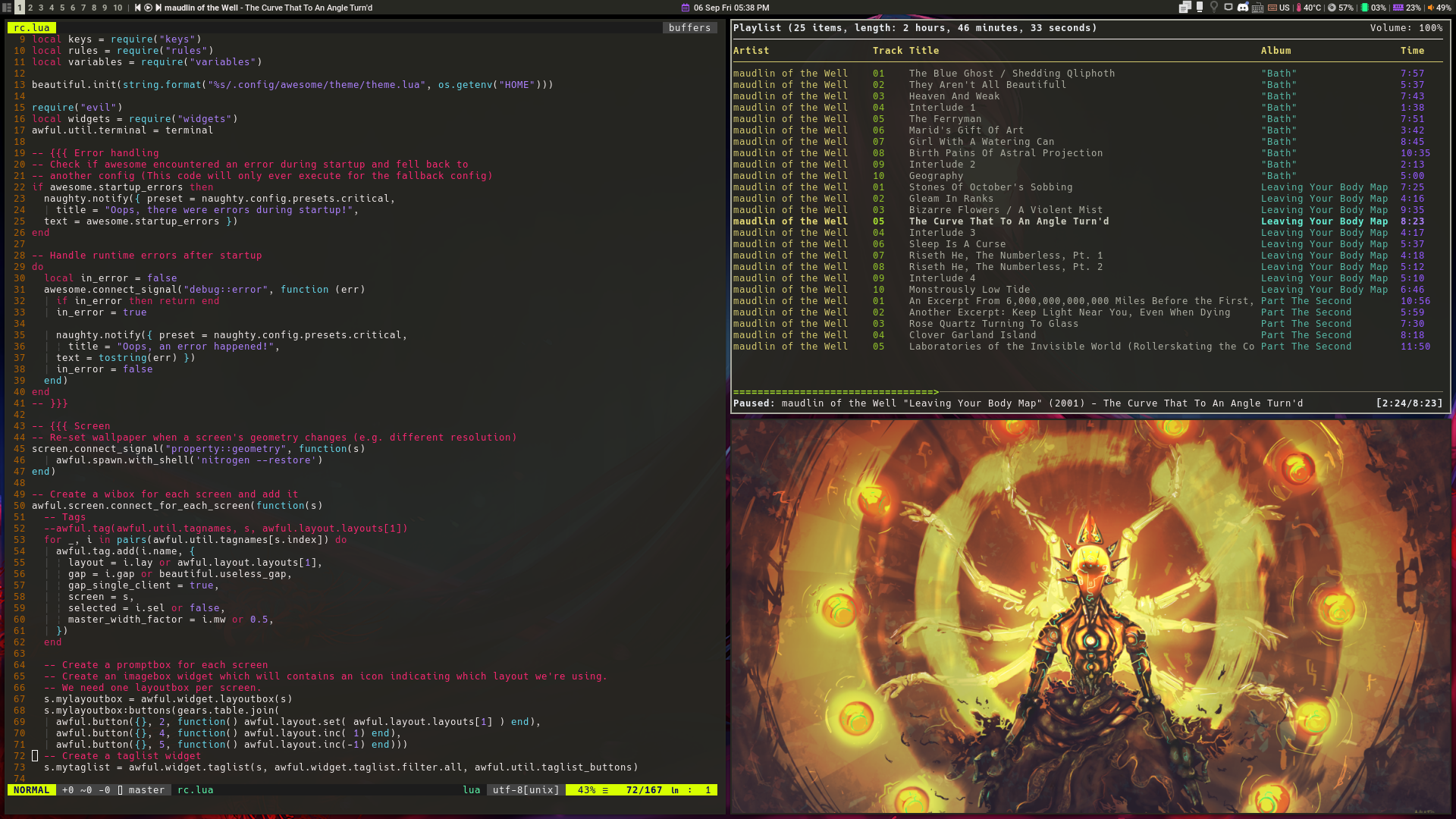This screenshot has width=1456, height=819.
Task: Switch to workspace tag 6
Action: [73, 8]
